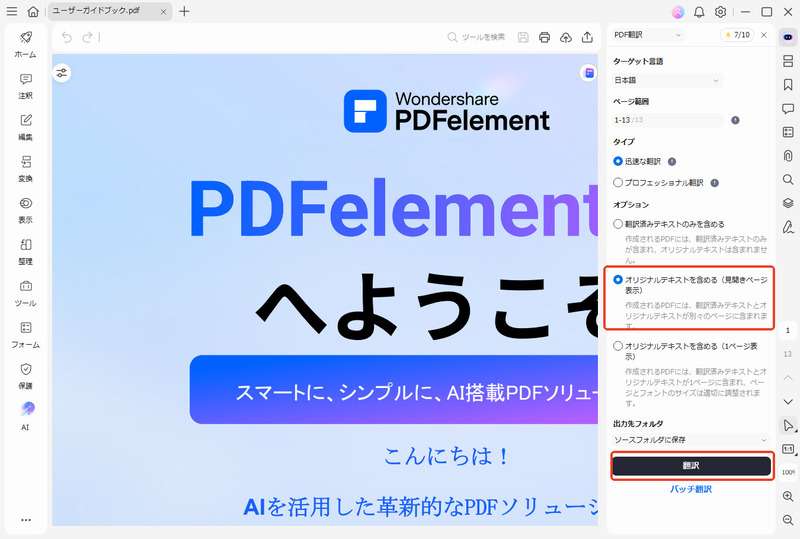
Task: Click the バッチ翻訳 link
Action: point(691,489)
